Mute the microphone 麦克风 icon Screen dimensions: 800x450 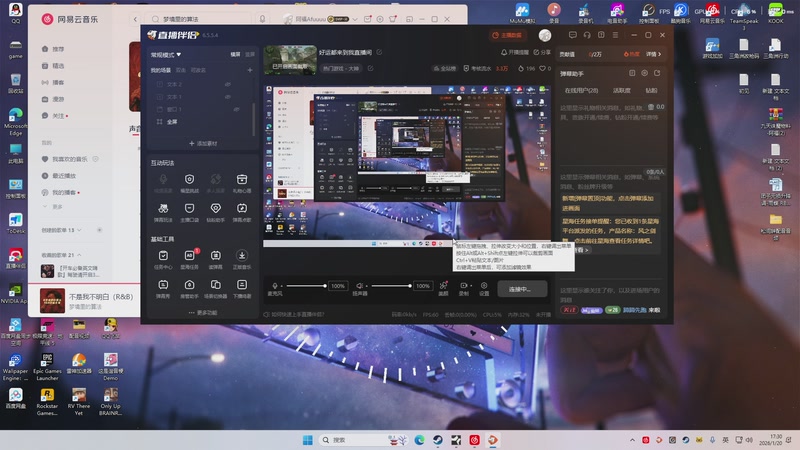pyautogui.click(x=275, y=286)
